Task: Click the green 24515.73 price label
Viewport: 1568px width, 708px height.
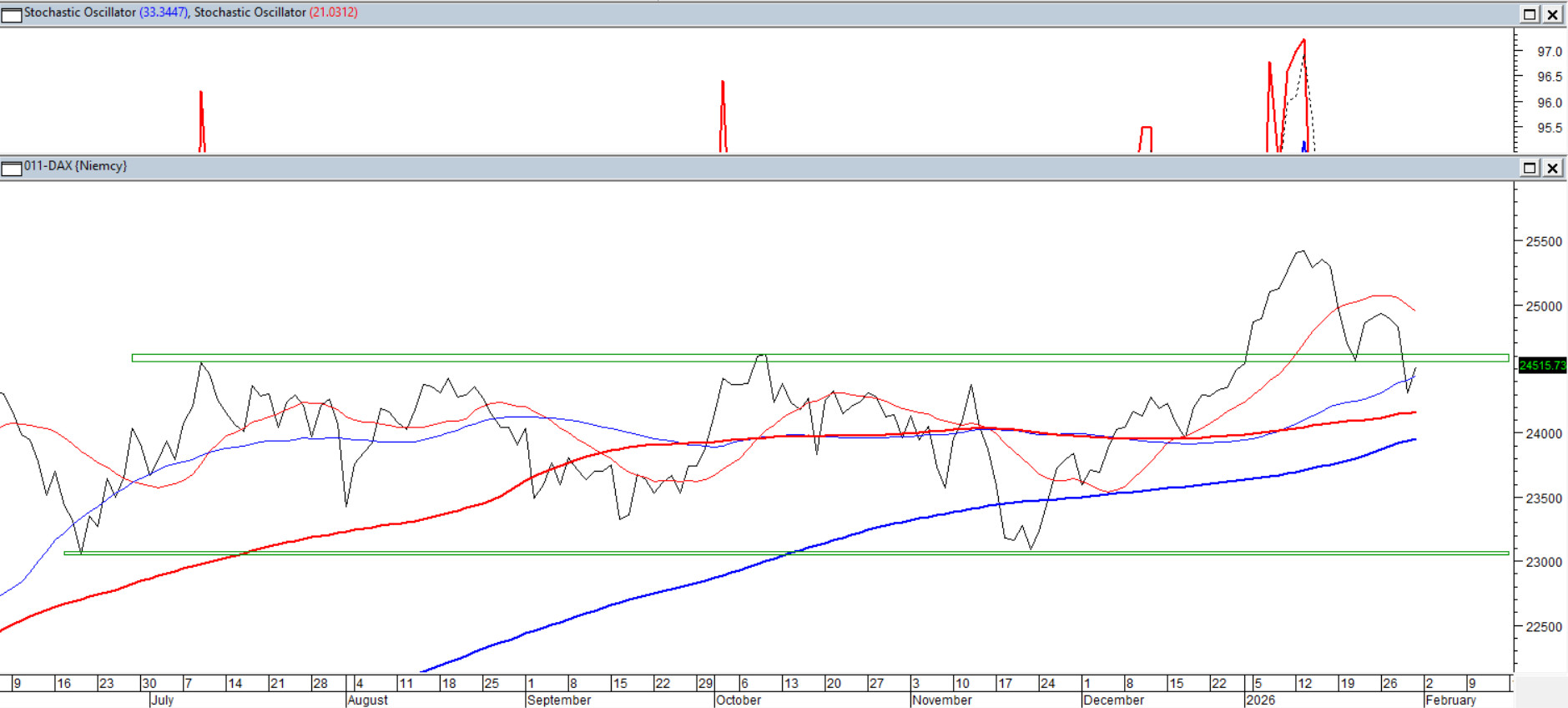Action: 1542,366
